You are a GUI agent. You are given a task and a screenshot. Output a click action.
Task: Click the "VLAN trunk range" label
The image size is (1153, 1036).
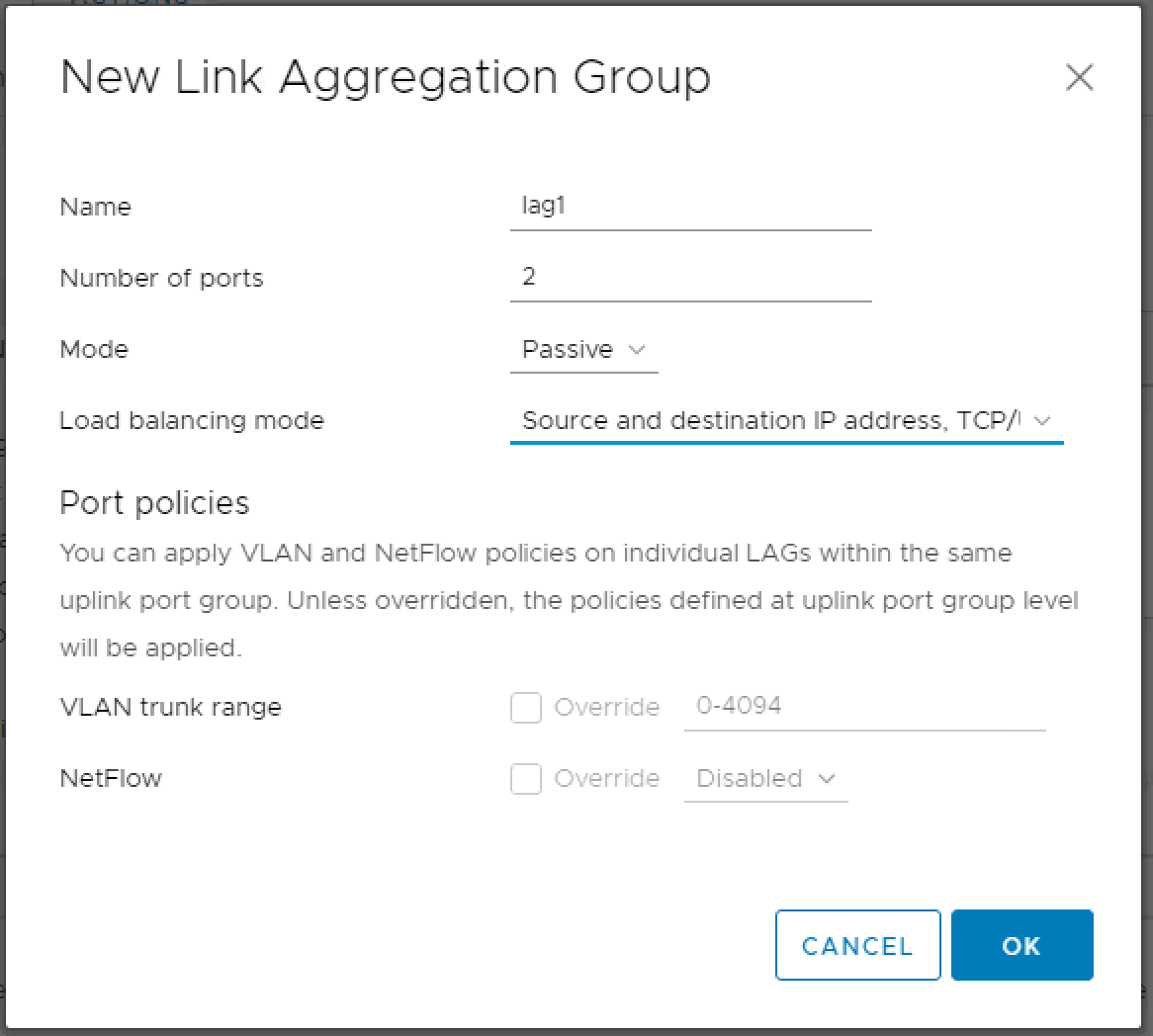tap(171, 708)
